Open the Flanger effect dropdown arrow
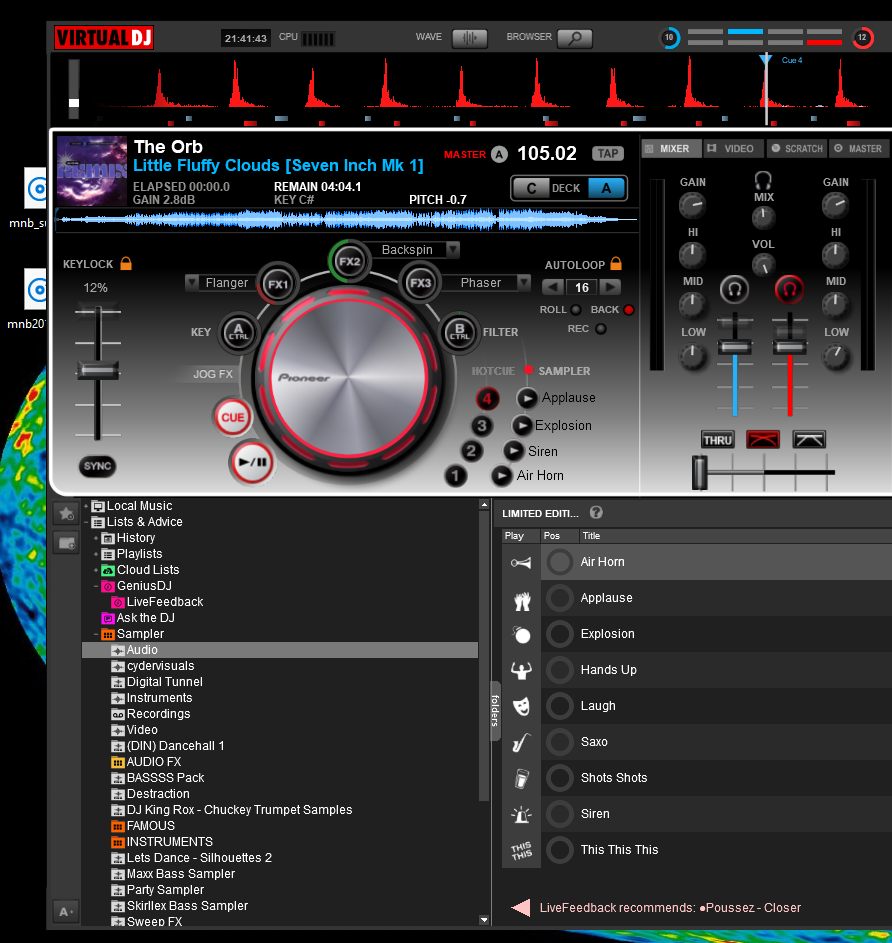 [191, 282]
